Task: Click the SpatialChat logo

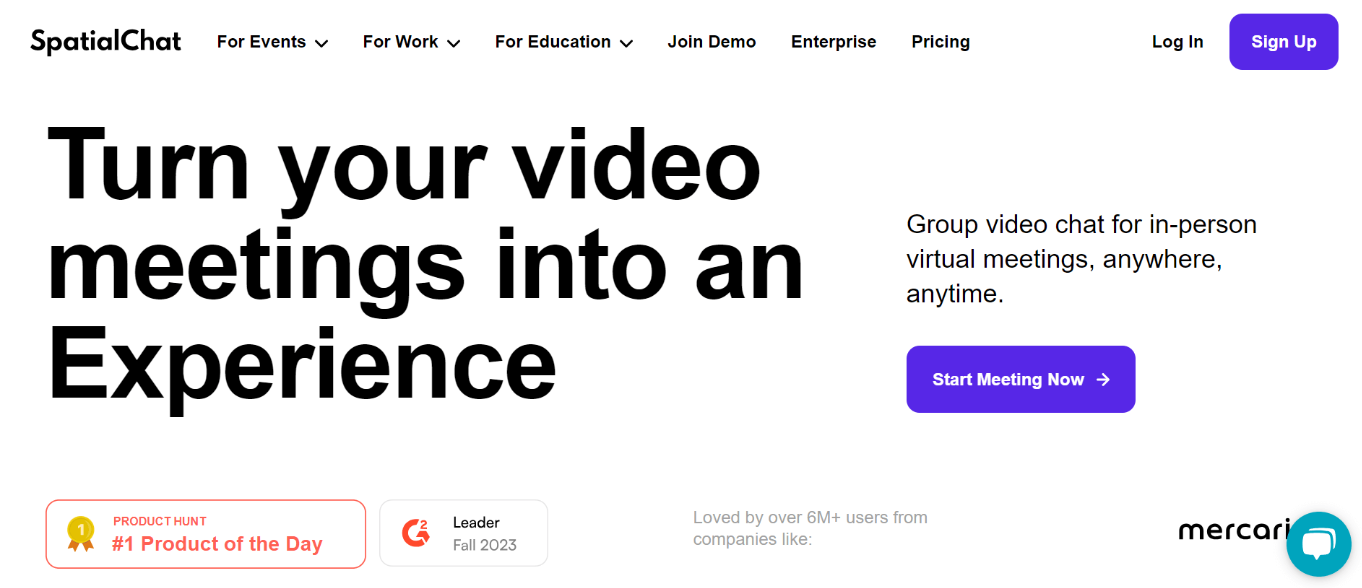Action: point(106,42)
